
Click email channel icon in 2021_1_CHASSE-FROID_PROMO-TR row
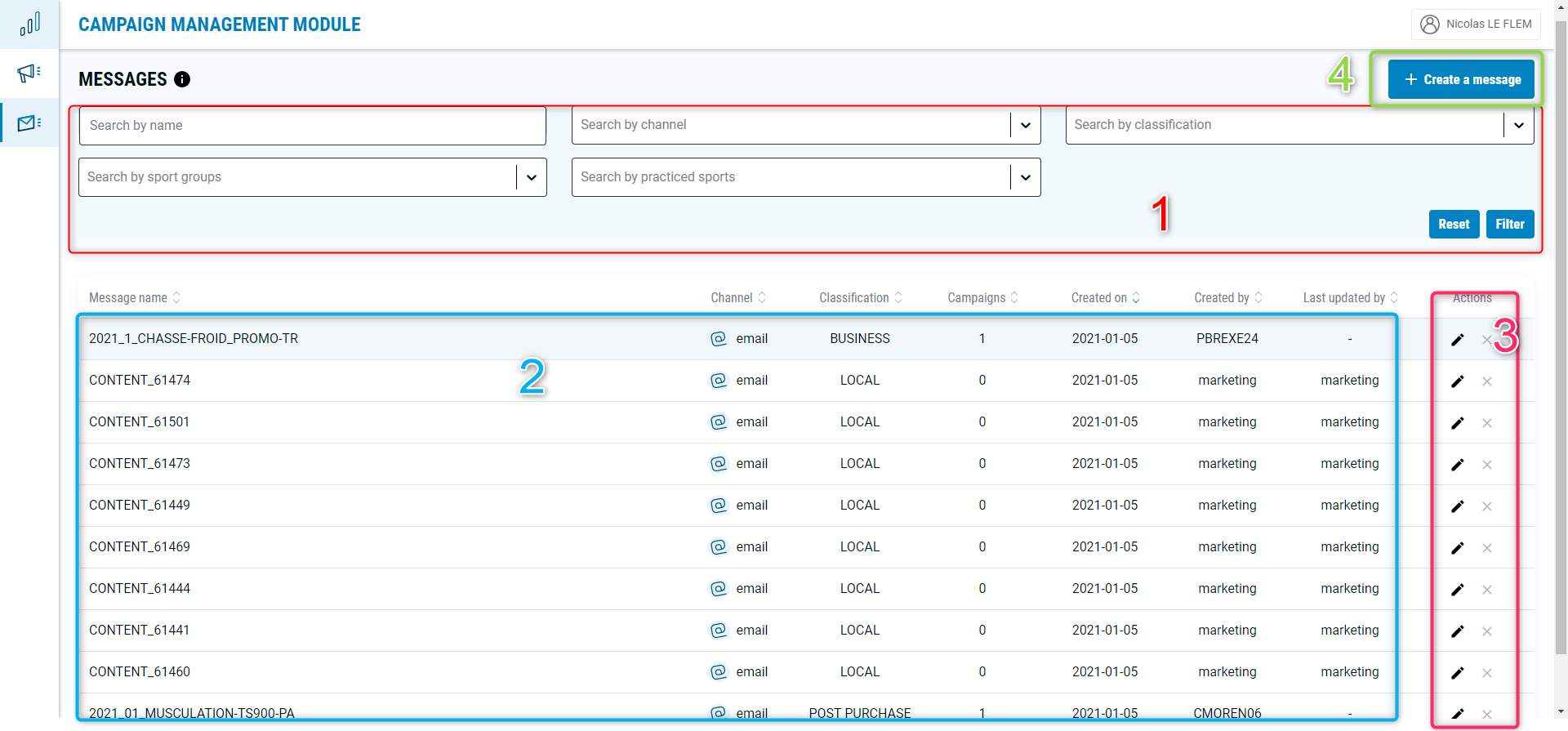pyautogui.click(x=719, y=339)
